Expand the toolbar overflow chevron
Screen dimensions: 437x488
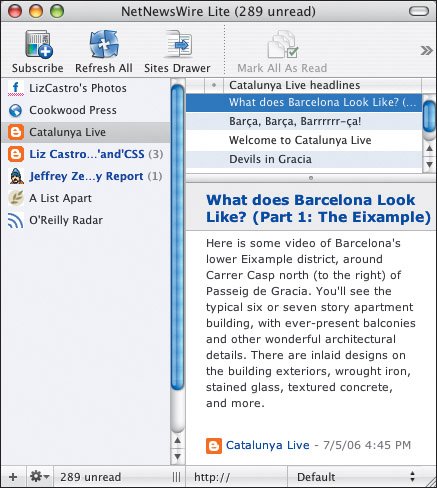[x=426, y=51]
